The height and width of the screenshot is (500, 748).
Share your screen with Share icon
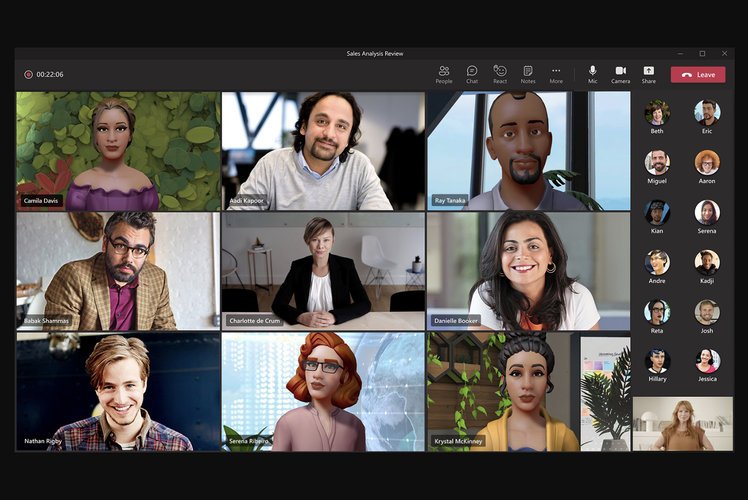649,74
